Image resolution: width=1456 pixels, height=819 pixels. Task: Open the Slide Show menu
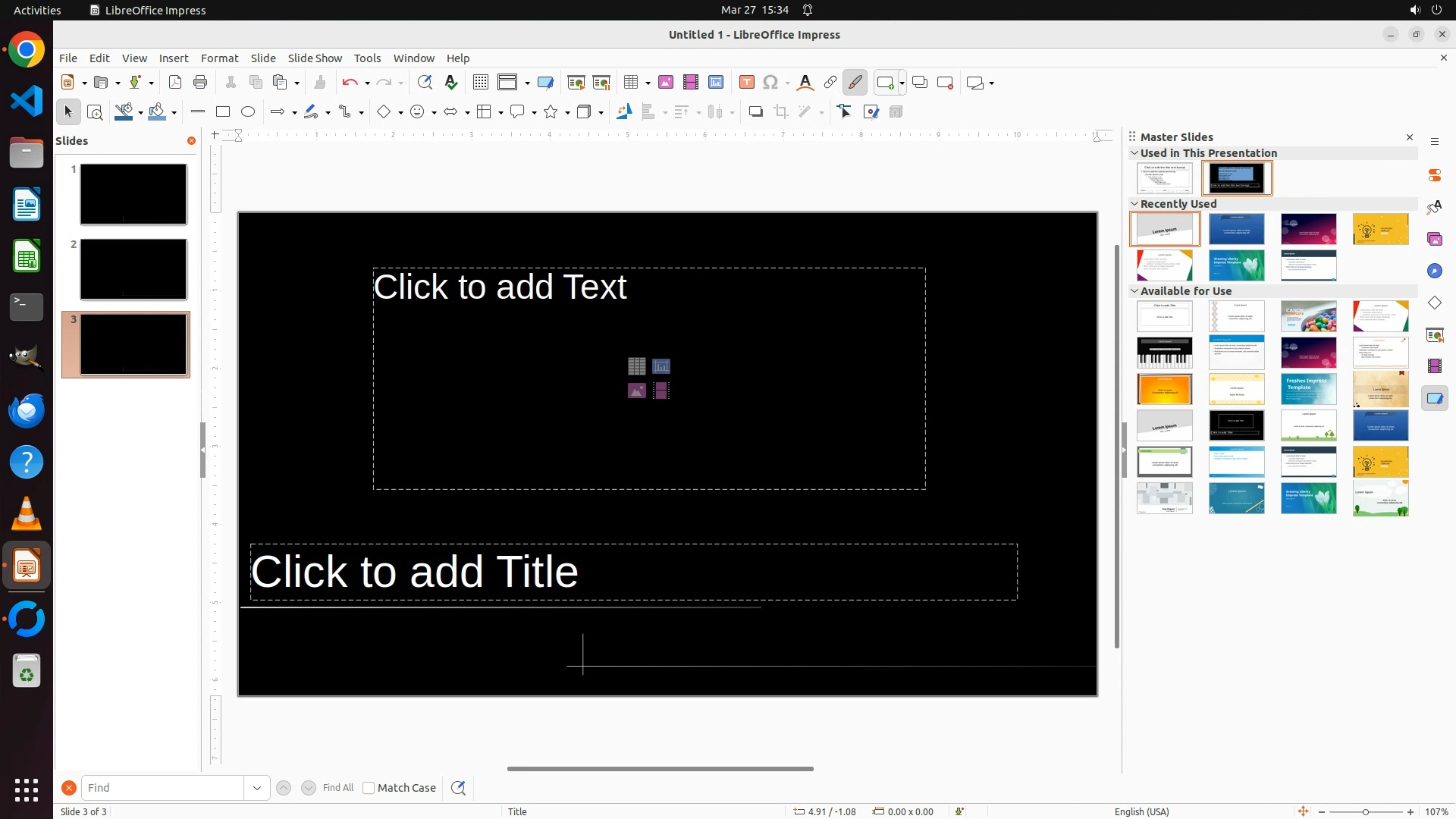click(315, 58)
